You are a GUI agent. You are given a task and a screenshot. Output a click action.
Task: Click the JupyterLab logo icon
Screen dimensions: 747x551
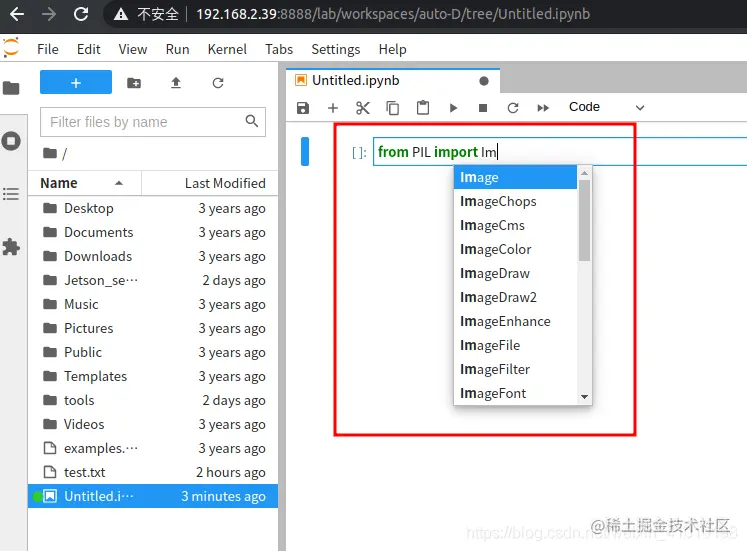pyautogui.click(x=10, y=48)
